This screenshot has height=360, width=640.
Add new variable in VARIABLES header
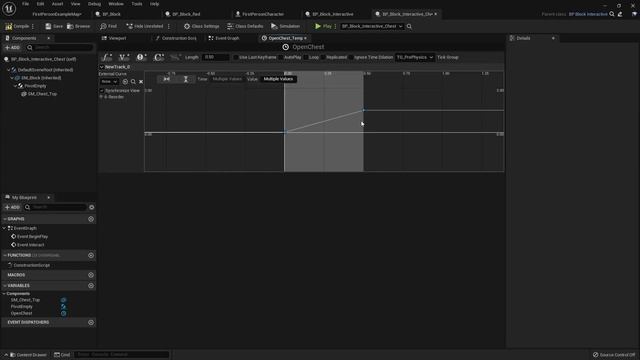click(x=91, y=286)
